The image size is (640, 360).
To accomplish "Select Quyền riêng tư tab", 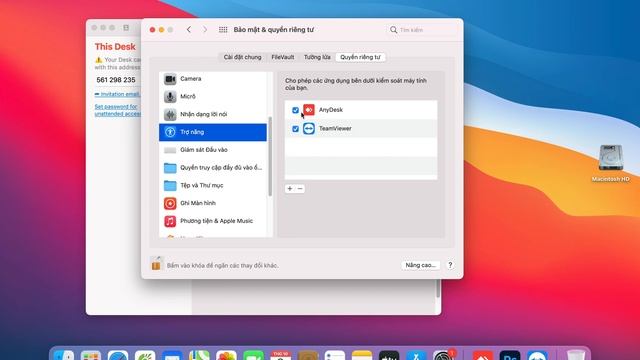I will 360,57.
